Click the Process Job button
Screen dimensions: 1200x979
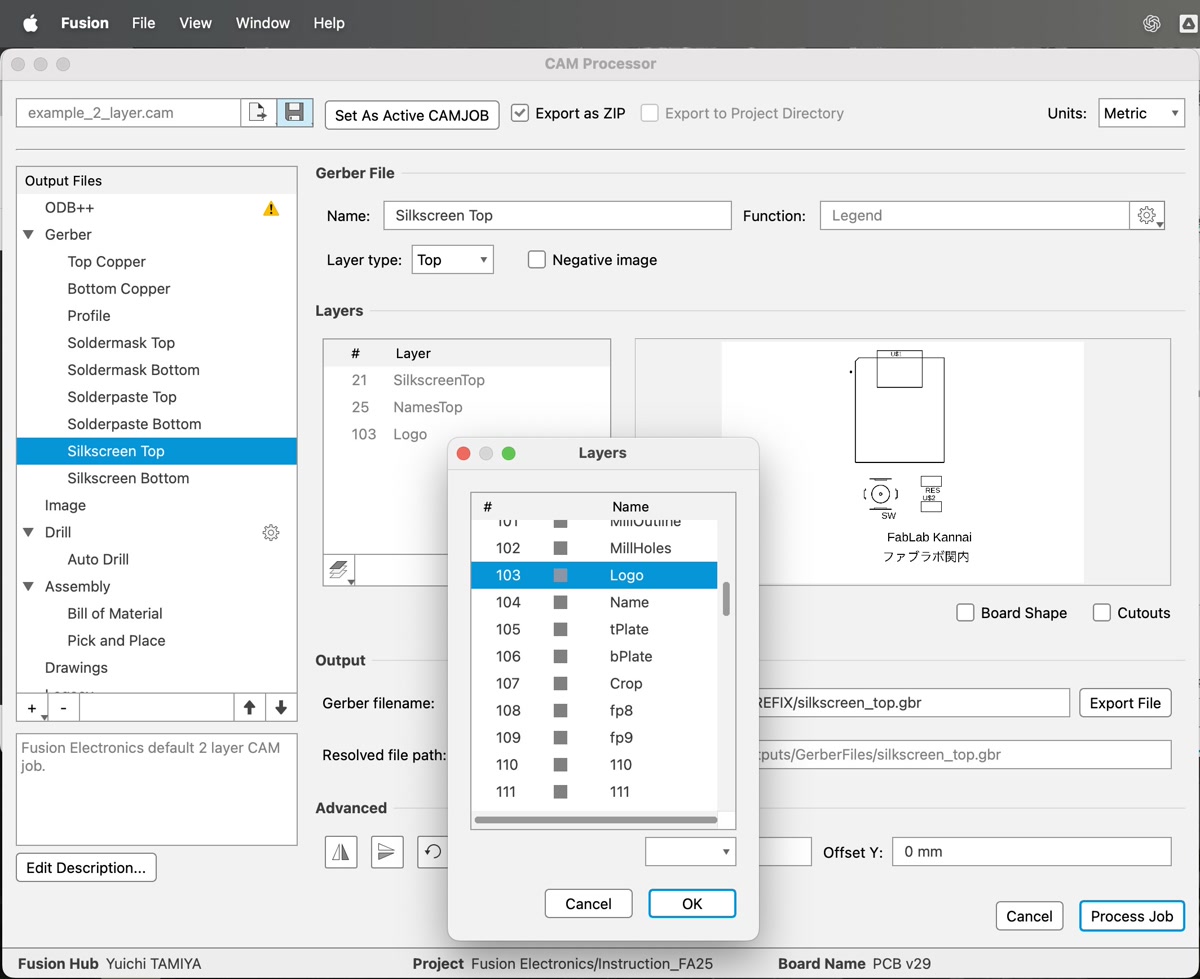pyautogui.click(x=1131, y=916)
